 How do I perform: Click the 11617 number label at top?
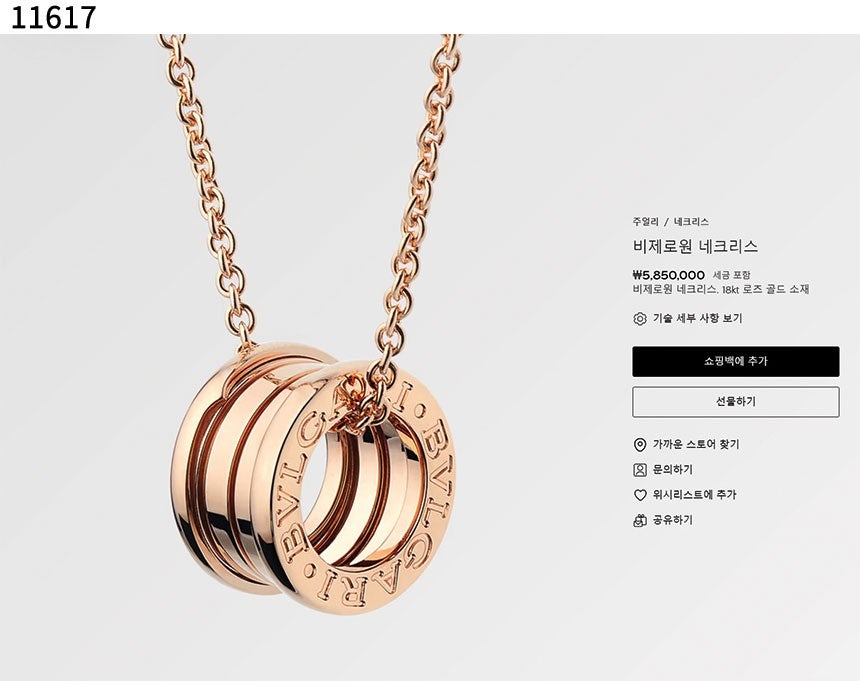tap(54, 18)
